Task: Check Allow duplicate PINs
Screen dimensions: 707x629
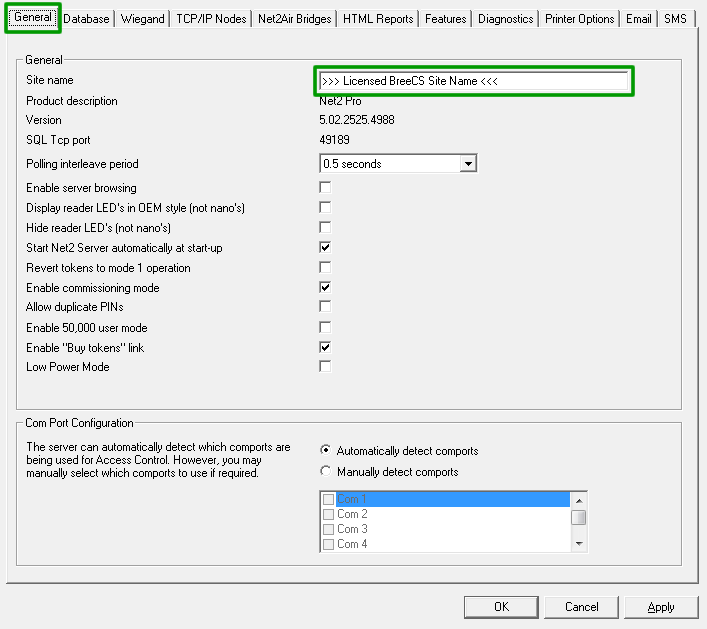Action: click(x=325, y=307)
